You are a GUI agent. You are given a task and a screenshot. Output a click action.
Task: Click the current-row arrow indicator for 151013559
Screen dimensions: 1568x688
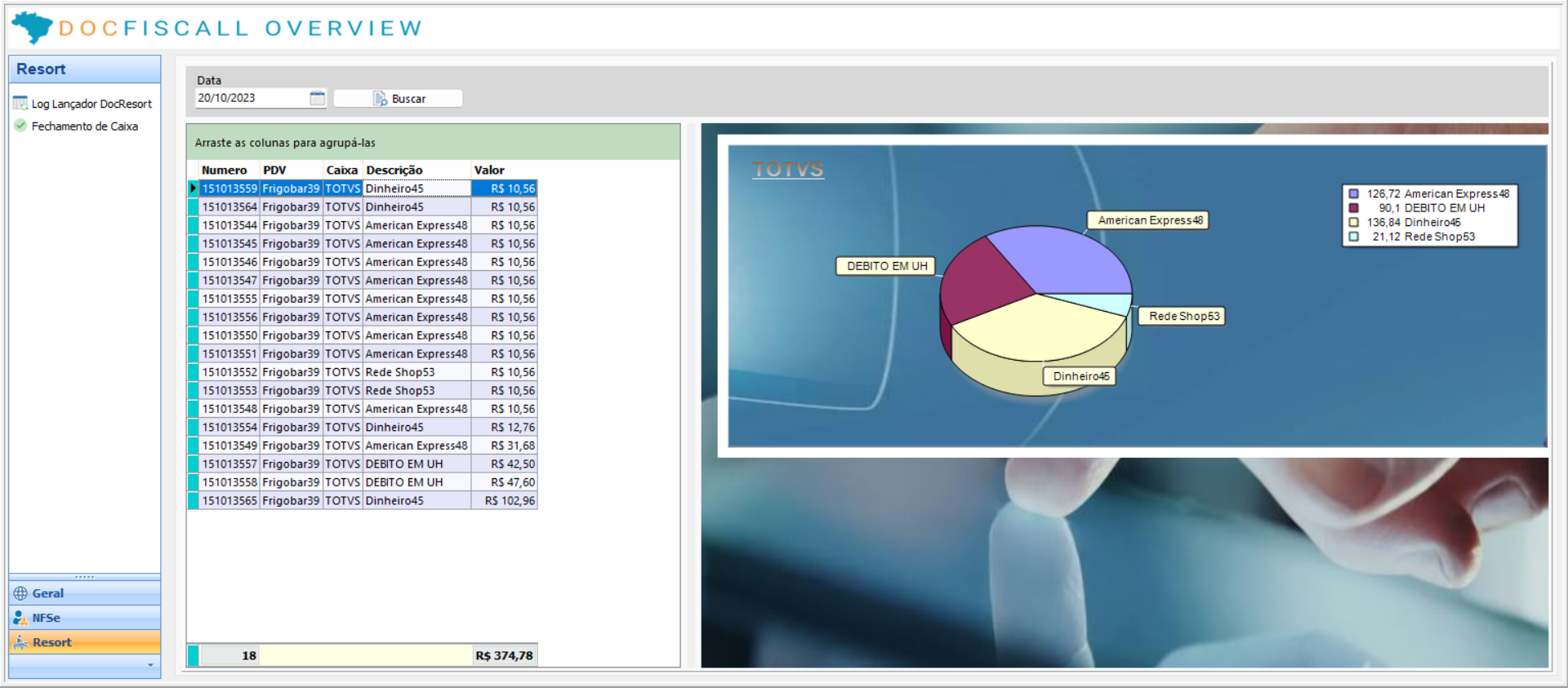pos(194,189)
